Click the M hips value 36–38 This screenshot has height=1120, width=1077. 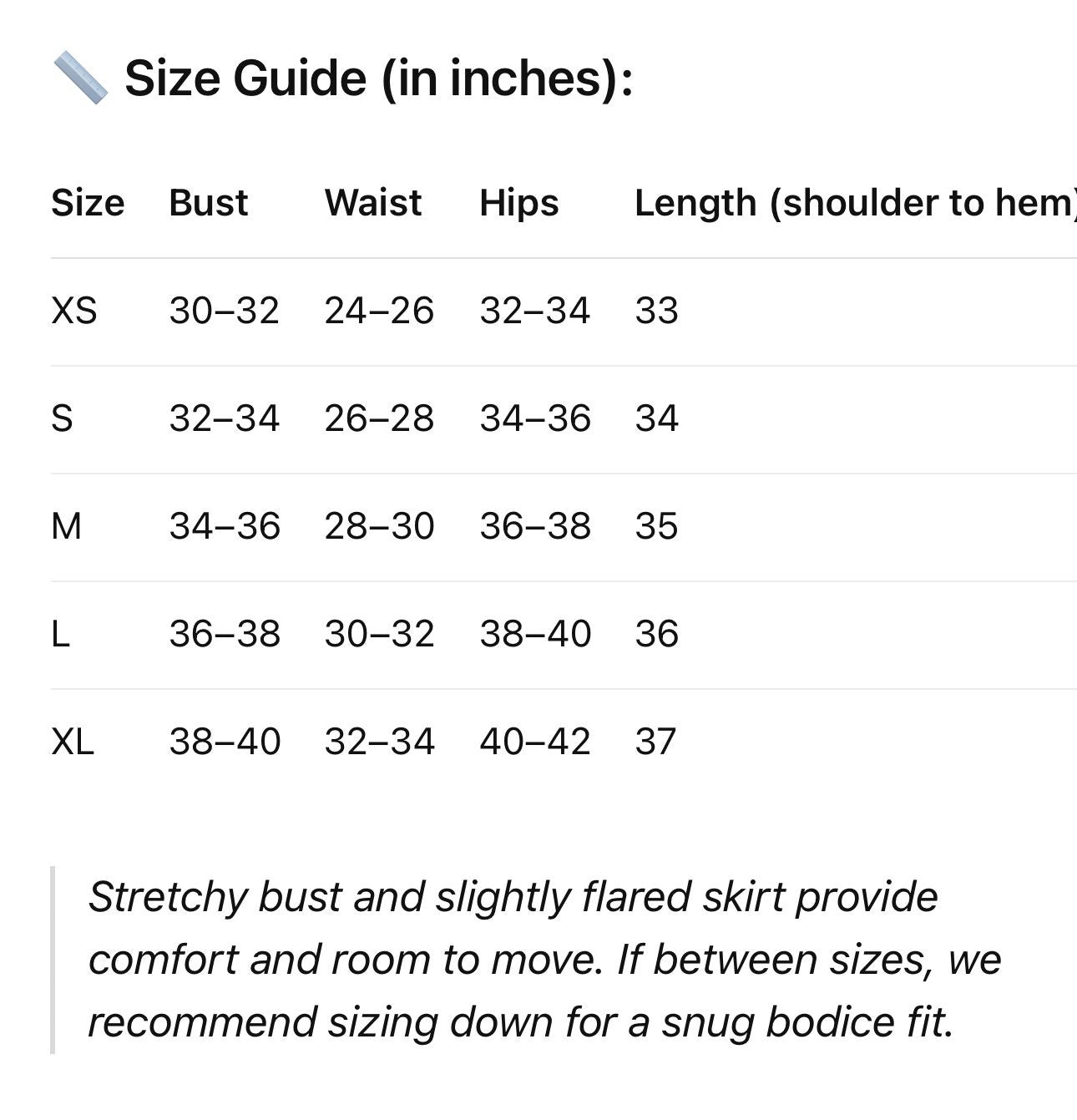tap(535, 526)
